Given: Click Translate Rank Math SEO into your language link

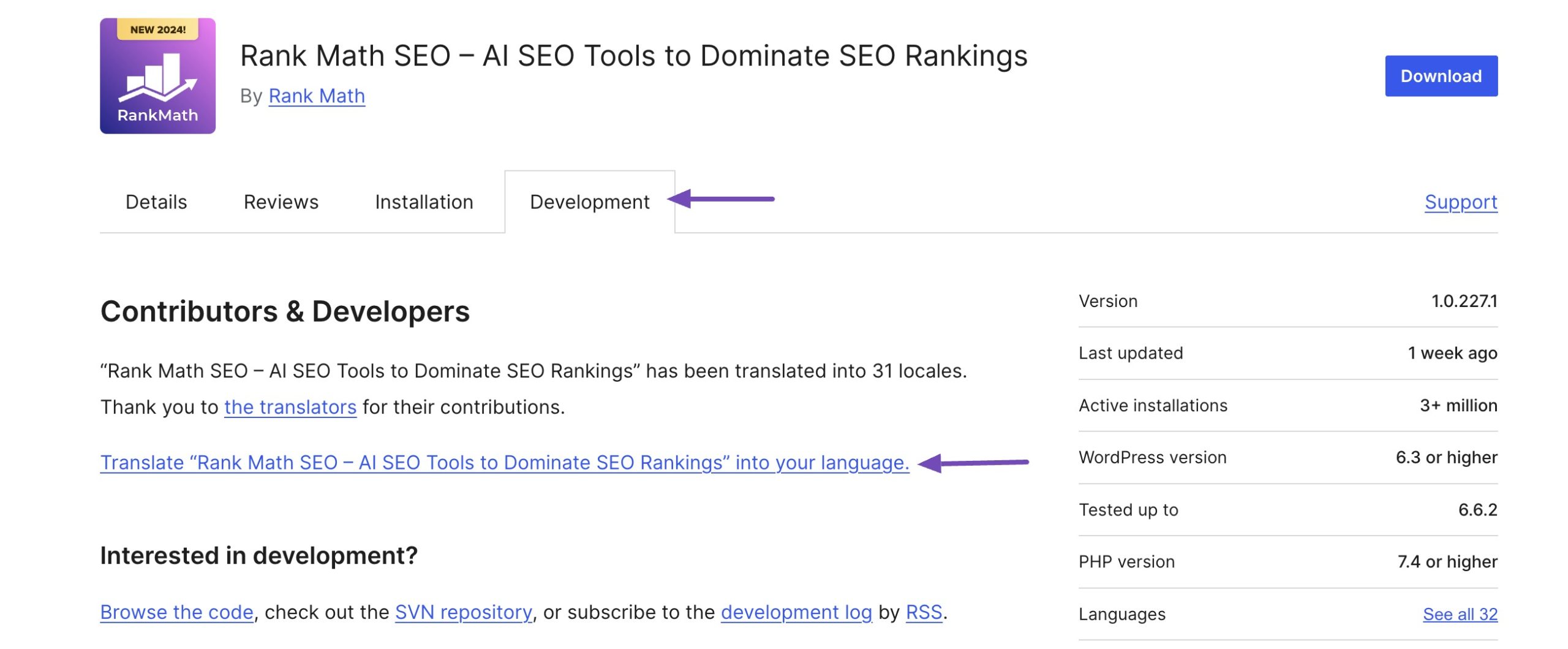Looking at the screenshot, I should tap(505, 462).
